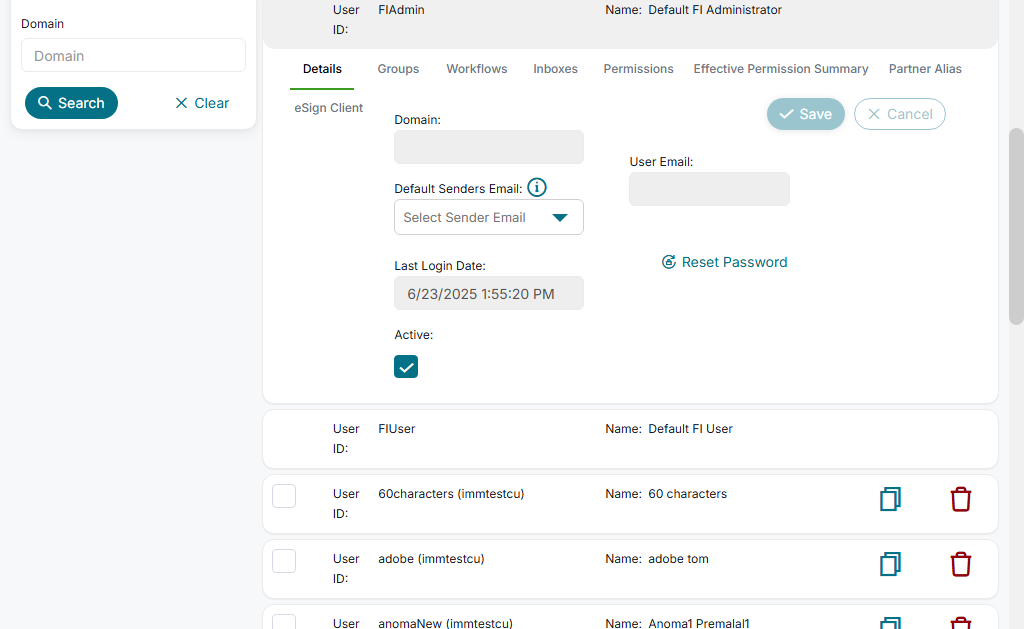Click the vertical page scrollbar
1024x629 pixels.
pos(1016,226)
